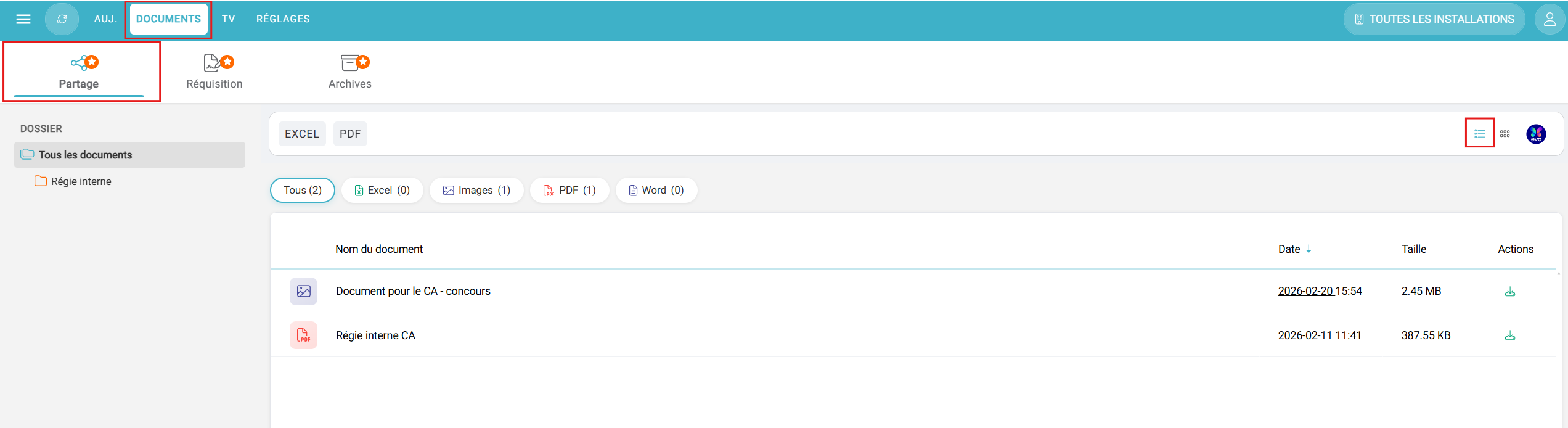
Task: Click the Eva logo avatar
Action: (x=1535, y=134)
